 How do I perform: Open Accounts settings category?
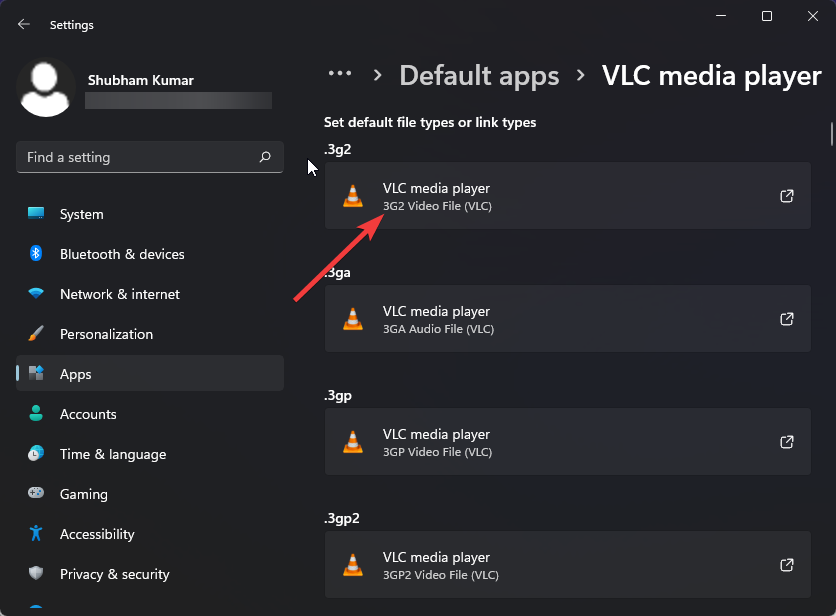(150, 414)
